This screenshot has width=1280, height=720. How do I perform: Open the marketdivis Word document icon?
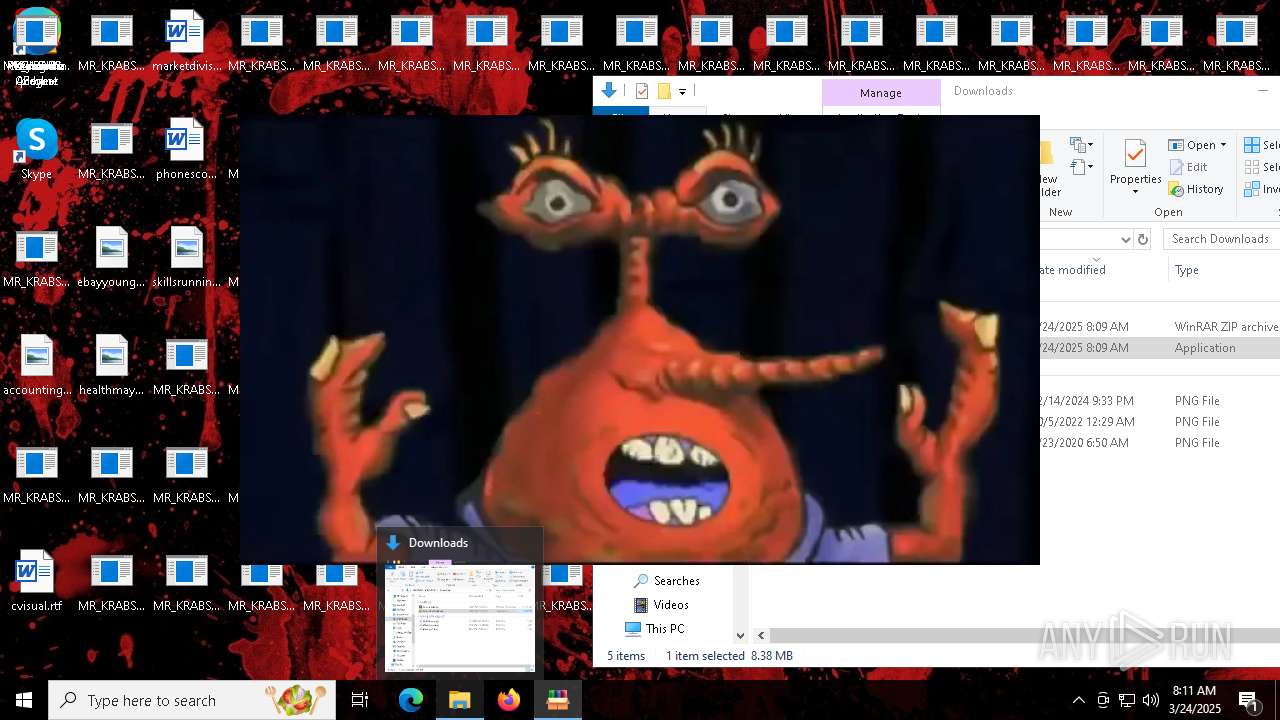(186, 42)
